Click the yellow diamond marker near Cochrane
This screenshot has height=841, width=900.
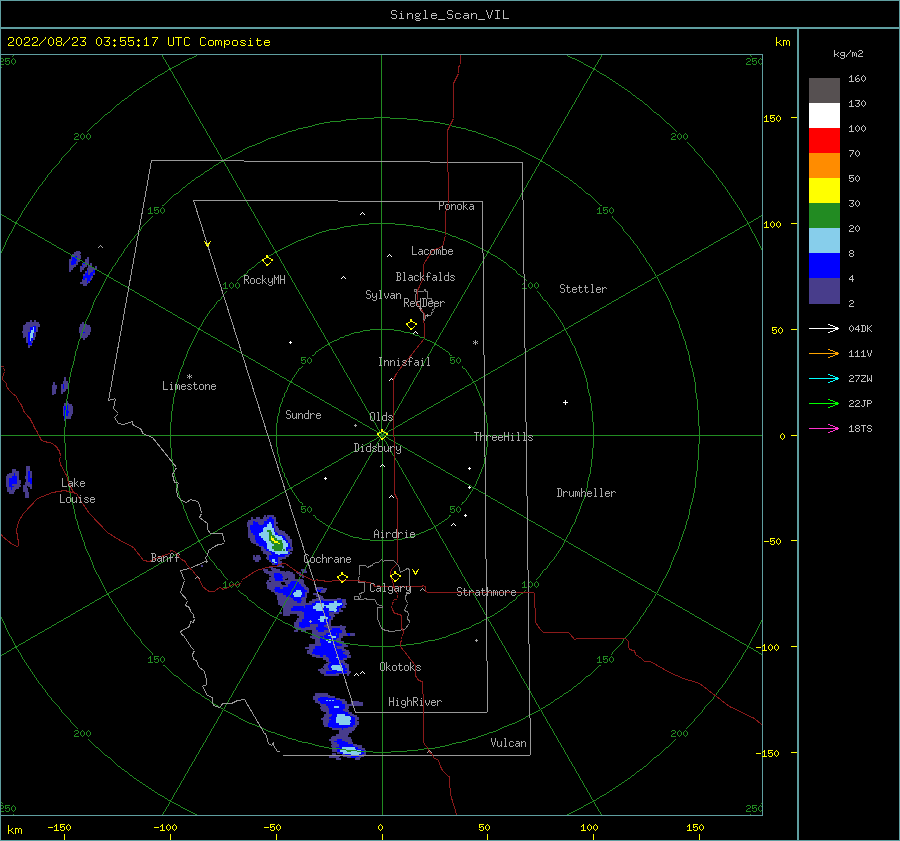(342, 577)
